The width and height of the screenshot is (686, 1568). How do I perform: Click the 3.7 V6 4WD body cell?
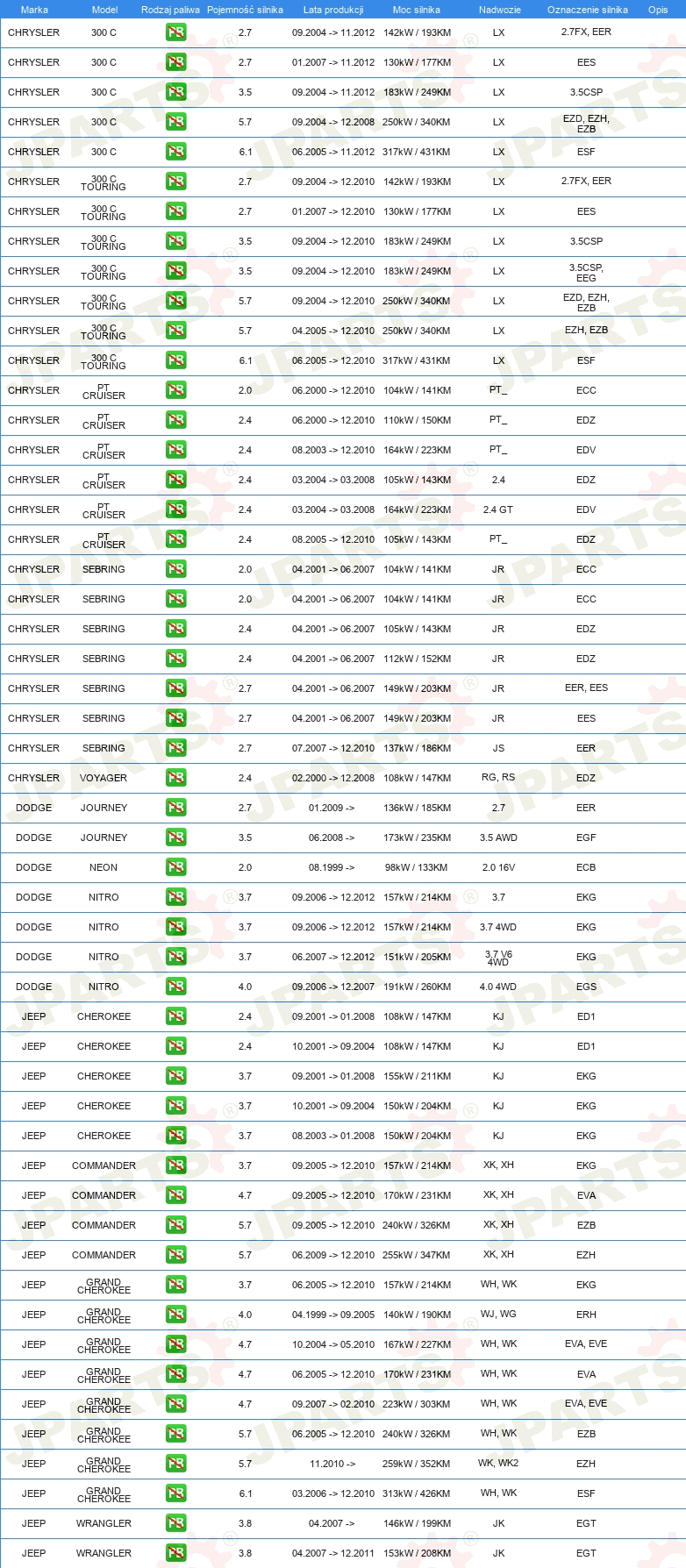(498, 958)
